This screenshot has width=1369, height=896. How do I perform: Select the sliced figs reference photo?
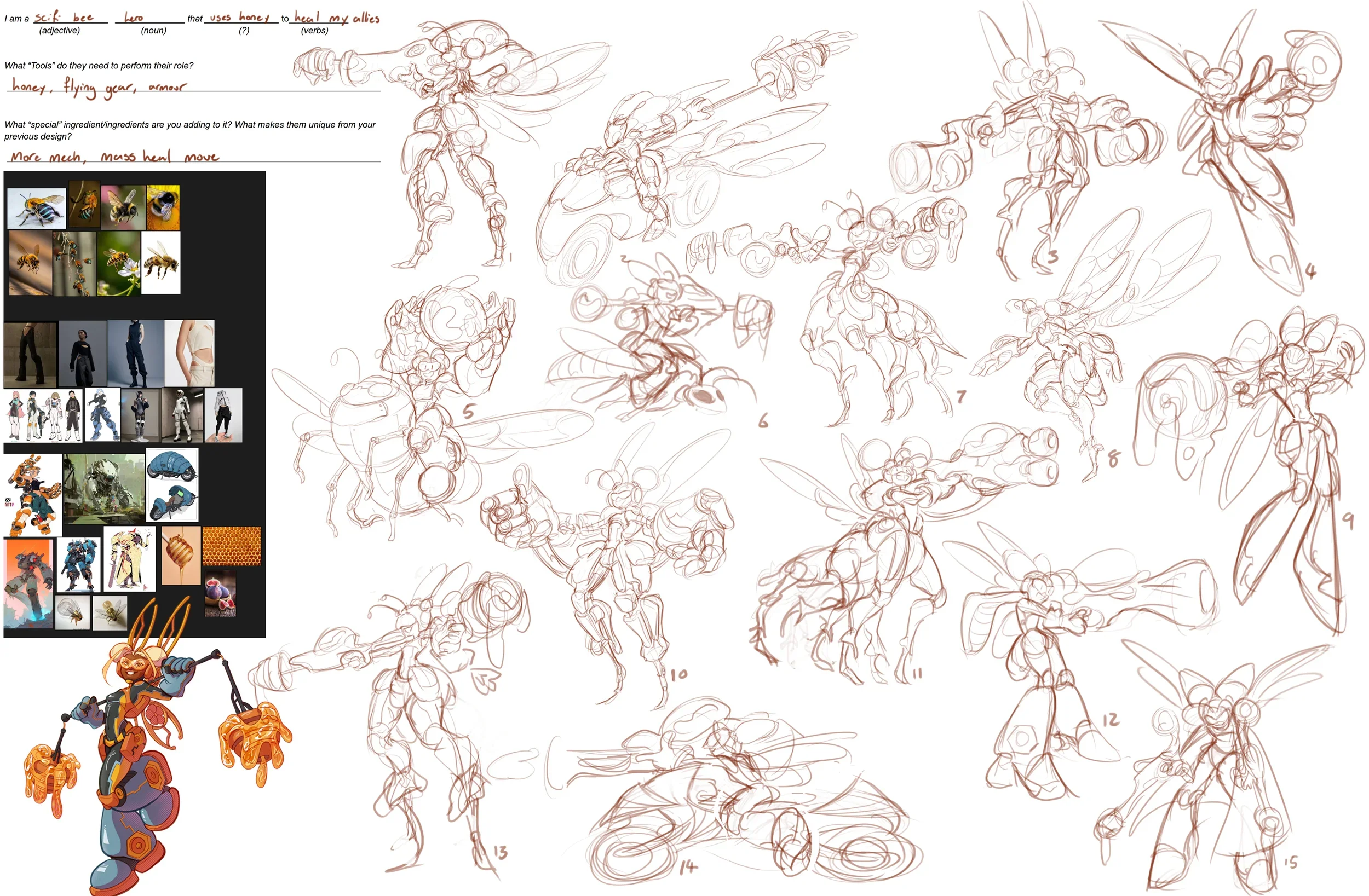(220, 594)
